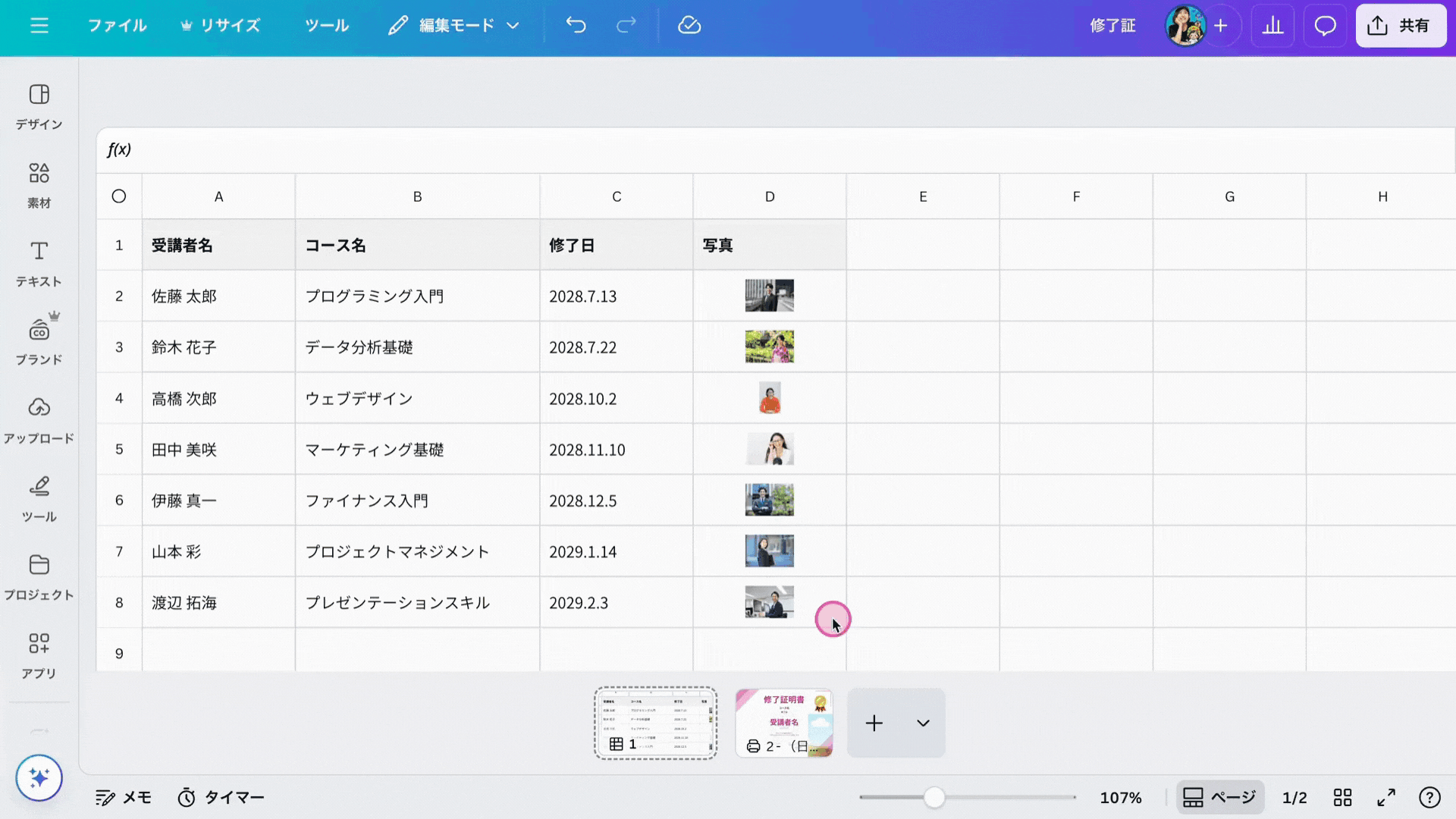Click the cloud save status icon

(x=689, y=26)
